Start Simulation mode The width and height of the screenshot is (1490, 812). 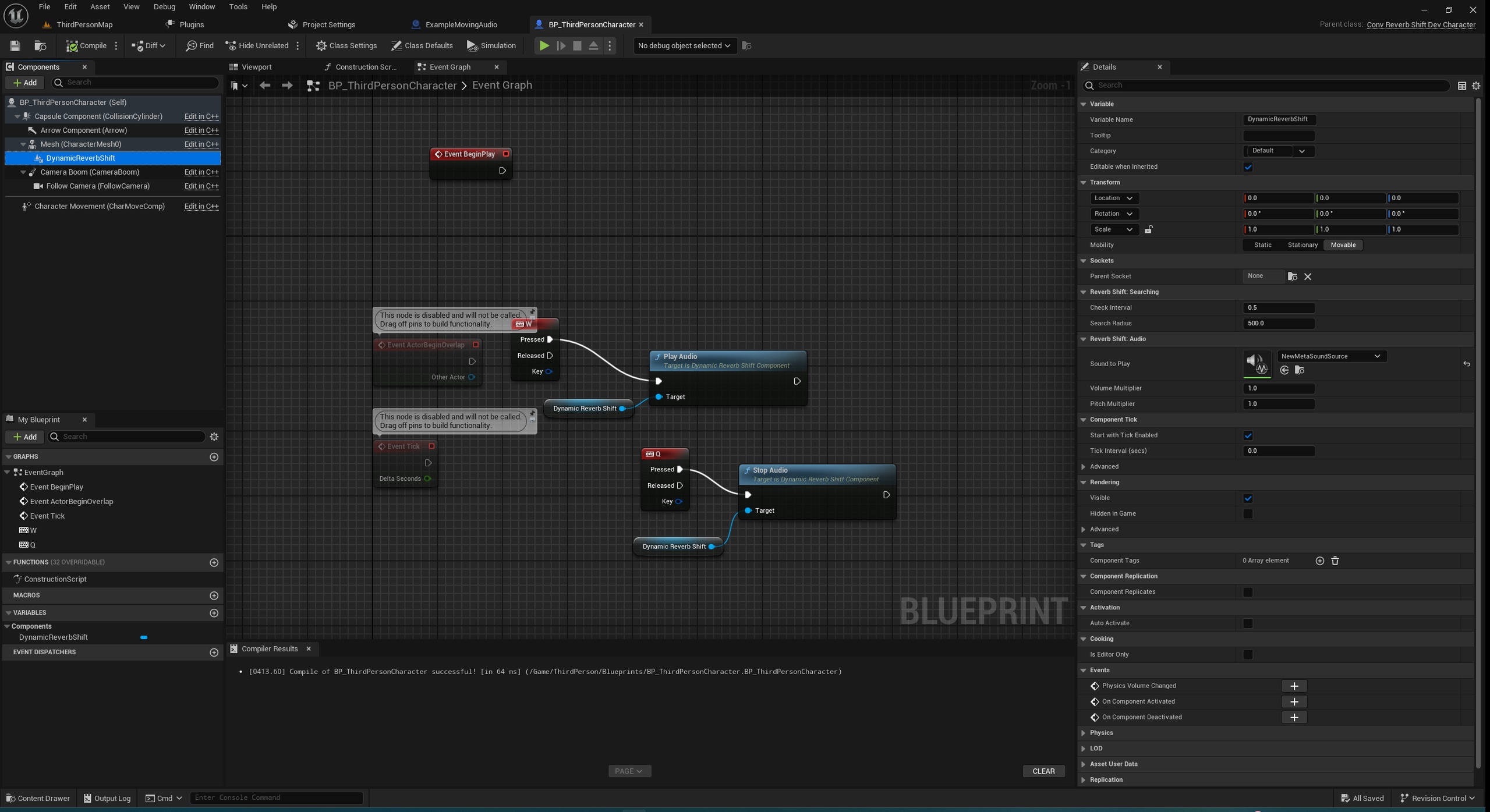point(491,45)
